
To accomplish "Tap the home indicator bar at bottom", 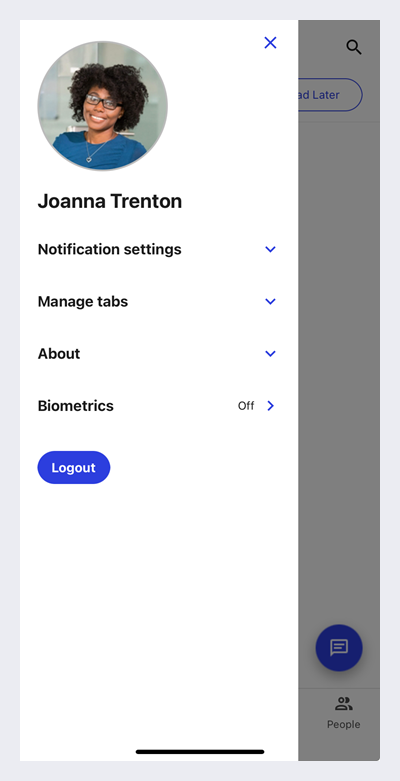I will pyautogui.click(x=200, y=752).
